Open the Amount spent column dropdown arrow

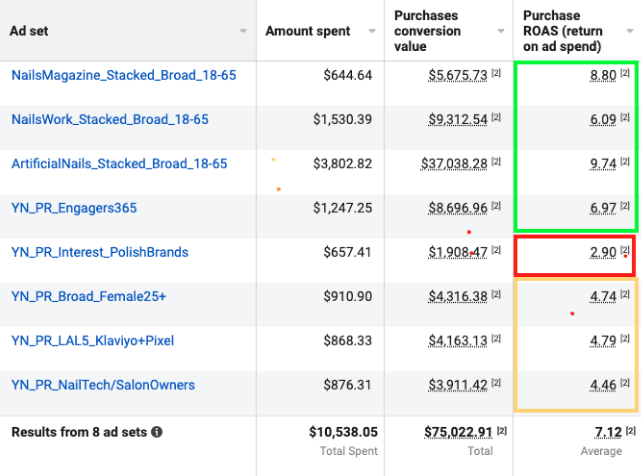click(x=371, y=32)
